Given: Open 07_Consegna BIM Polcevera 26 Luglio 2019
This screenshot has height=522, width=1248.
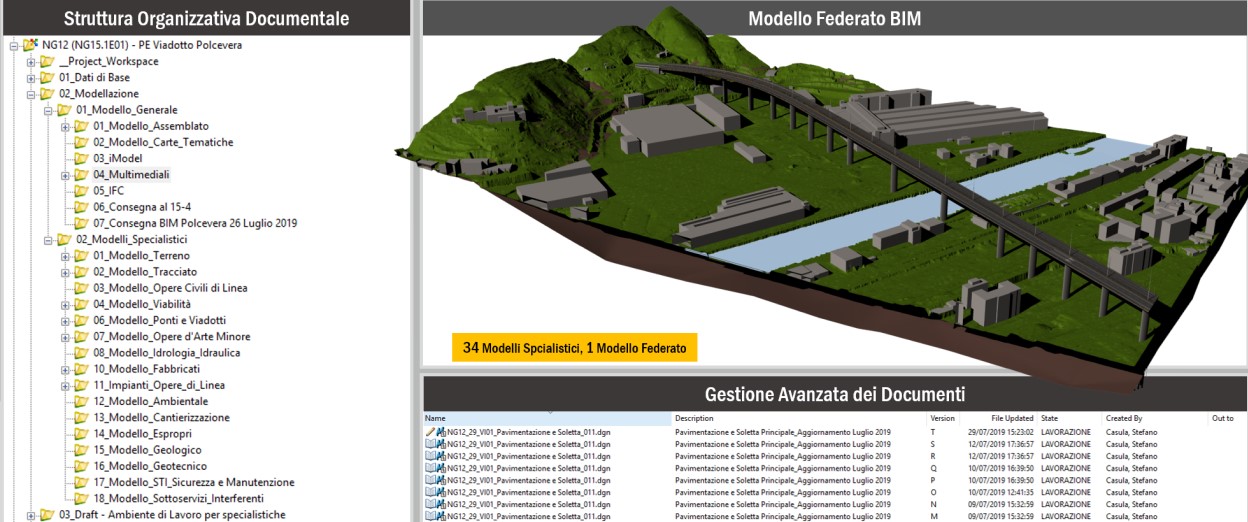Looking at the screenshot, I should pos(195,223).
